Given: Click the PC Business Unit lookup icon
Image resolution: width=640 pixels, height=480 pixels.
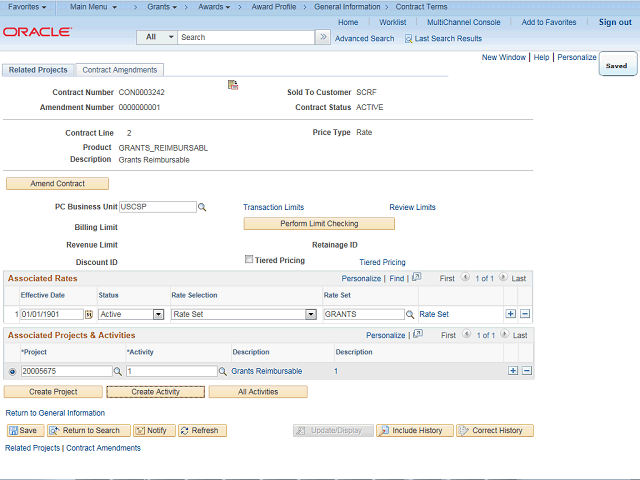Looking at the screenshot, I should 201,207.
